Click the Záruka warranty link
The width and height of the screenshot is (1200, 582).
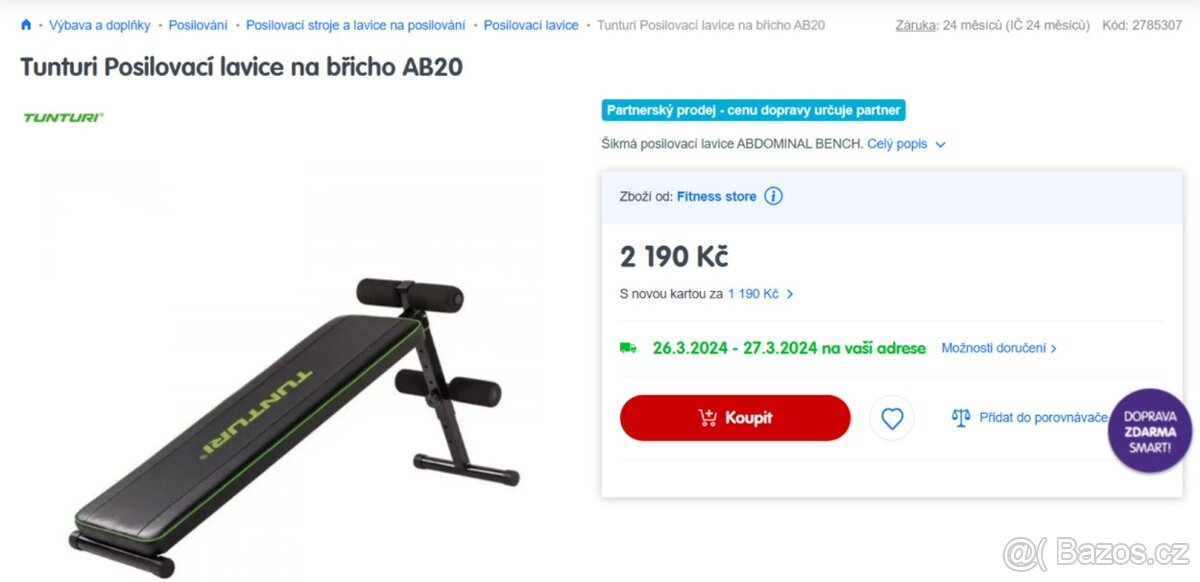916,25
